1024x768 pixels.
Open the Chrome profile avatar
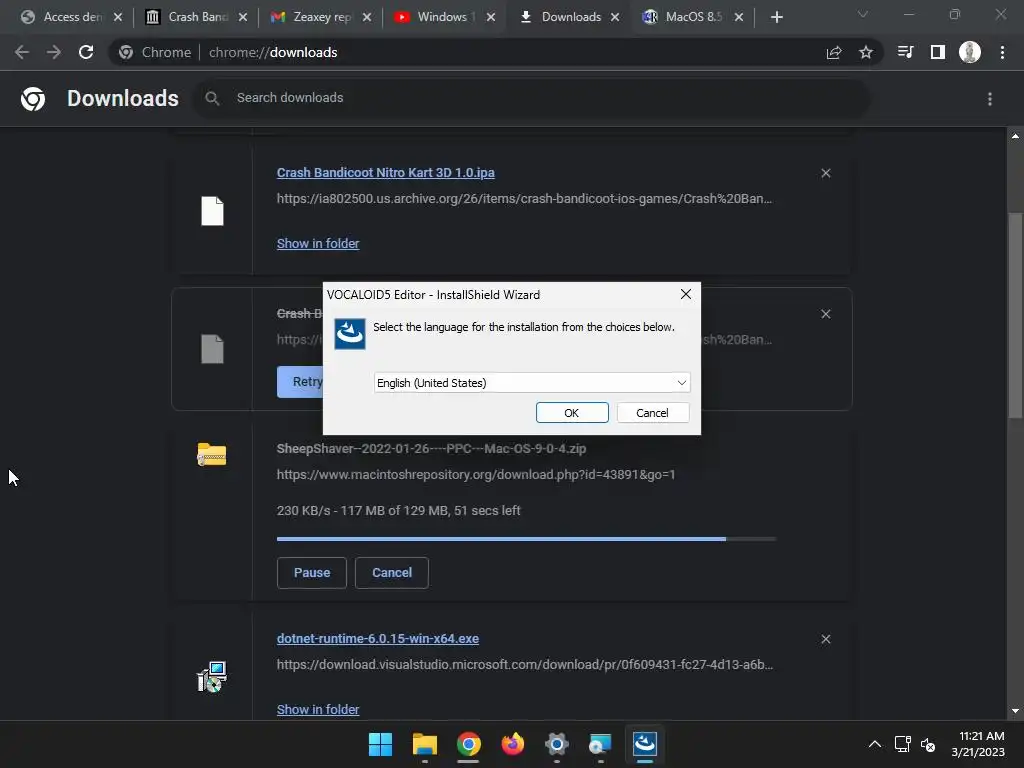coord(970,52)
